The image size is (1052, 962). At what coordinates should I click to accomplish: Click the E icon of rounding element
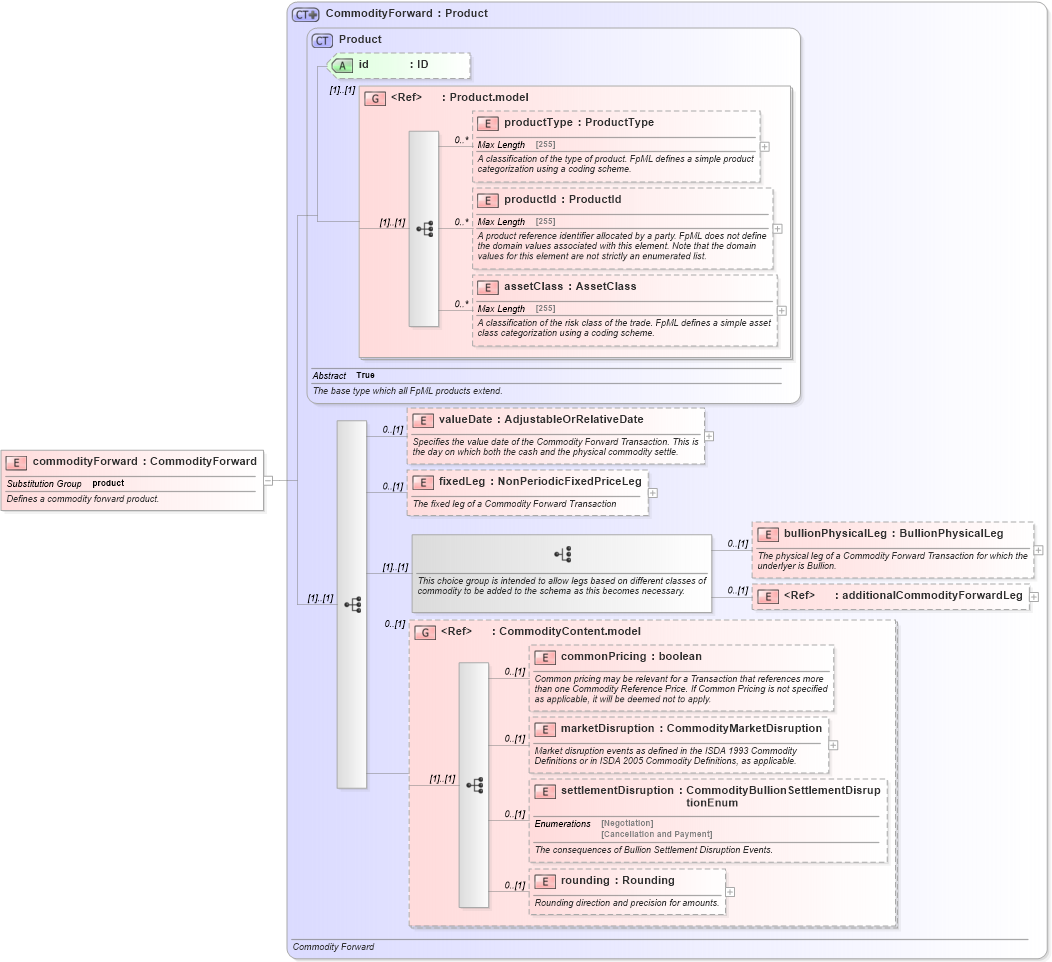coord(545,881)
